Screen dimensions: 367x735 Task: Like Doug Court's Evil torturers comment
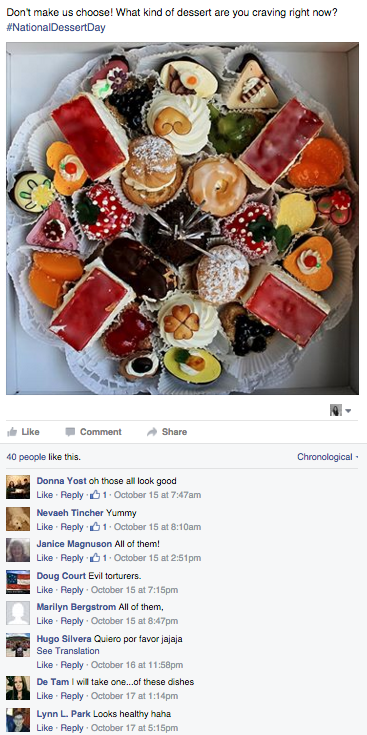tap(45, 590)
